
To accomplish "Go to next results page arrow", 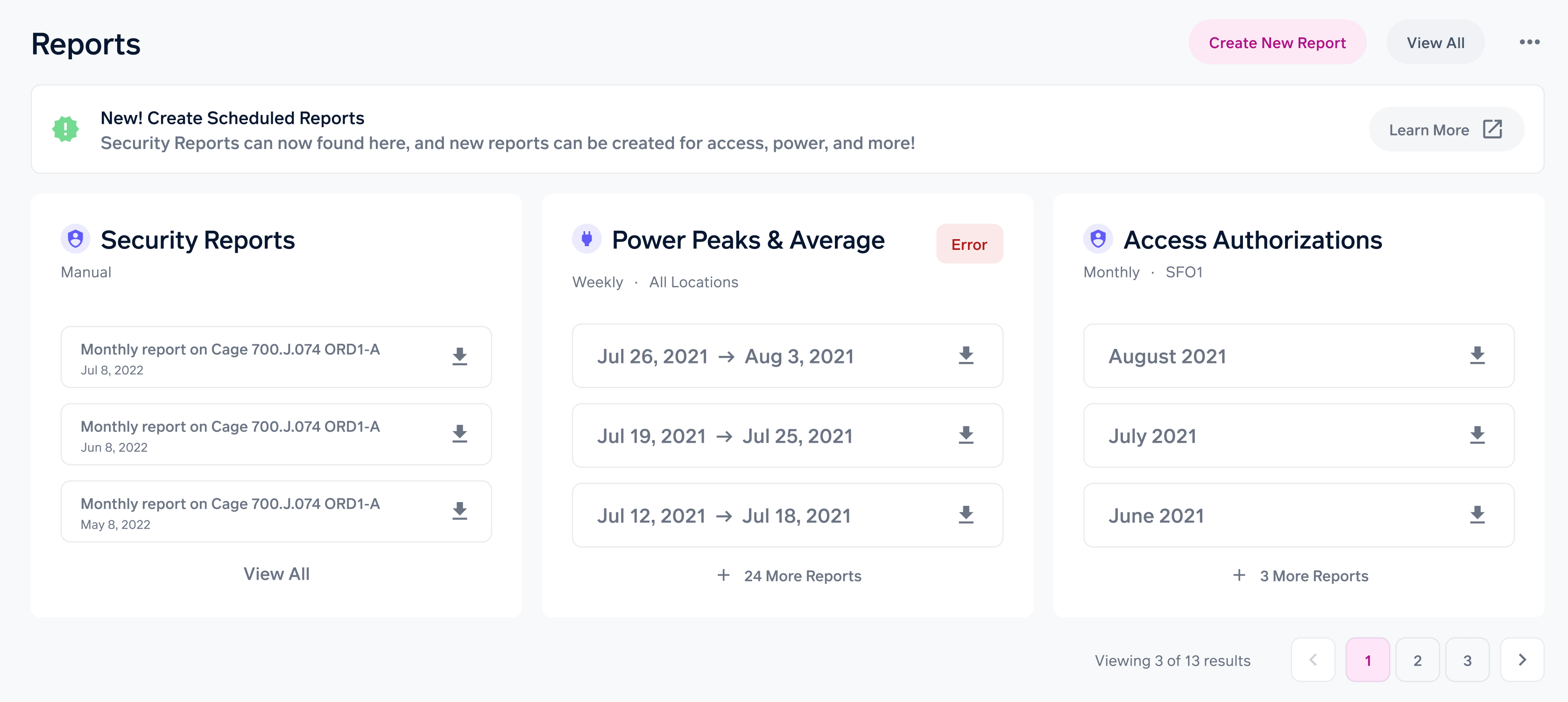I will click(x=1522, y=659).
